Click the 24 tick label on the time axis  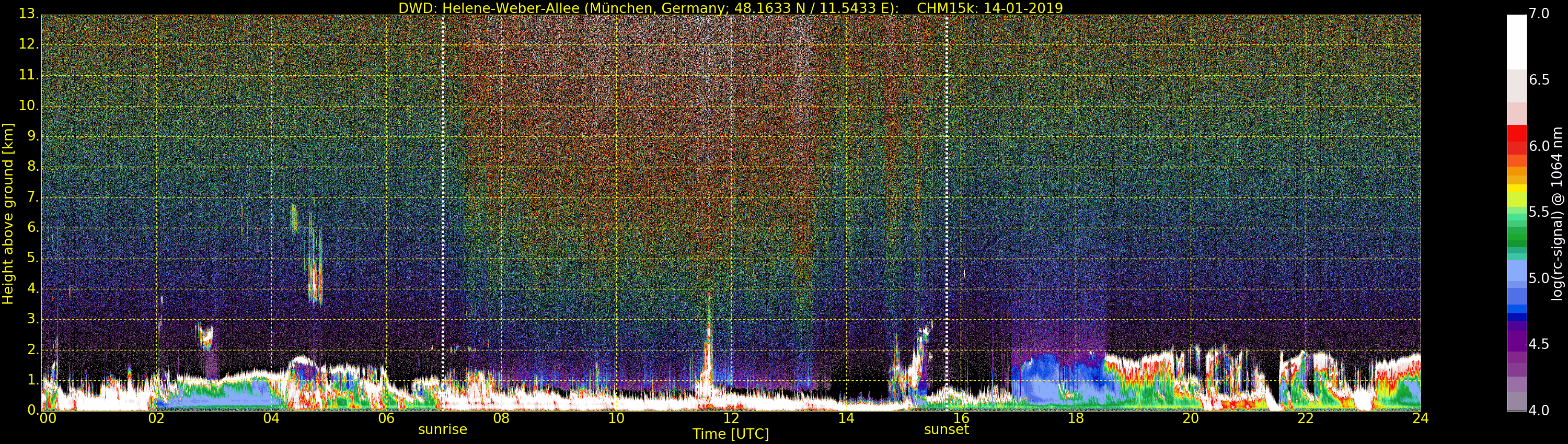(1420, 418)
